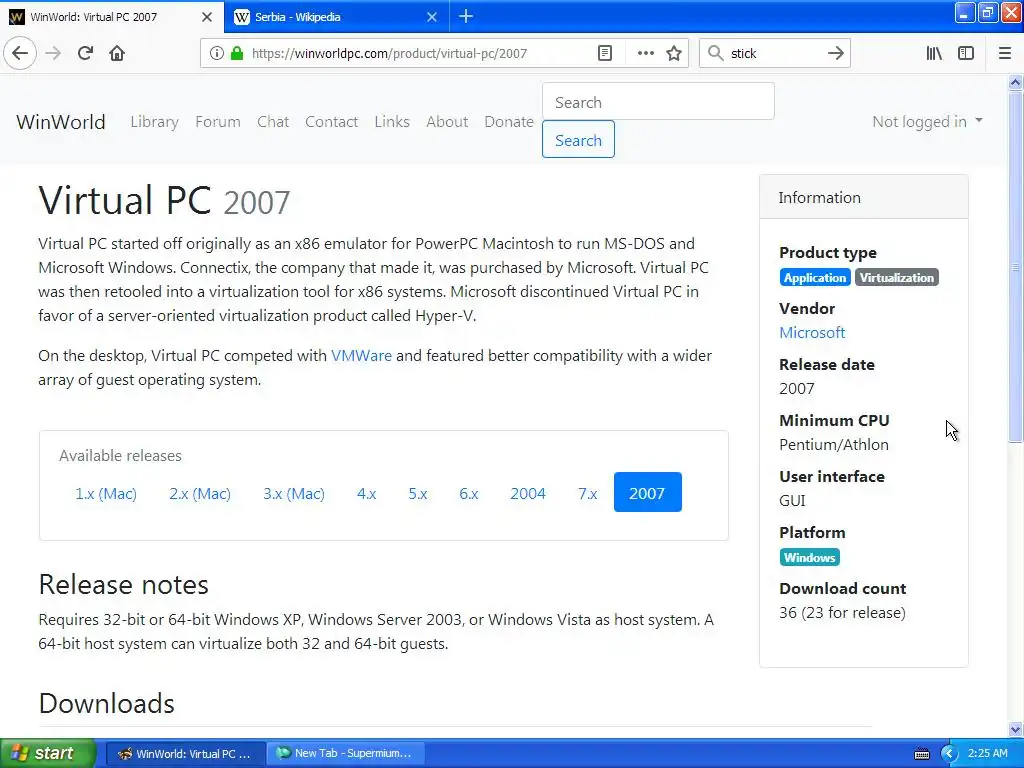
Task: Click the 'Pentium/Athlon' minimum CPU value
Action: pyautogui.click(x=833, y=445)
